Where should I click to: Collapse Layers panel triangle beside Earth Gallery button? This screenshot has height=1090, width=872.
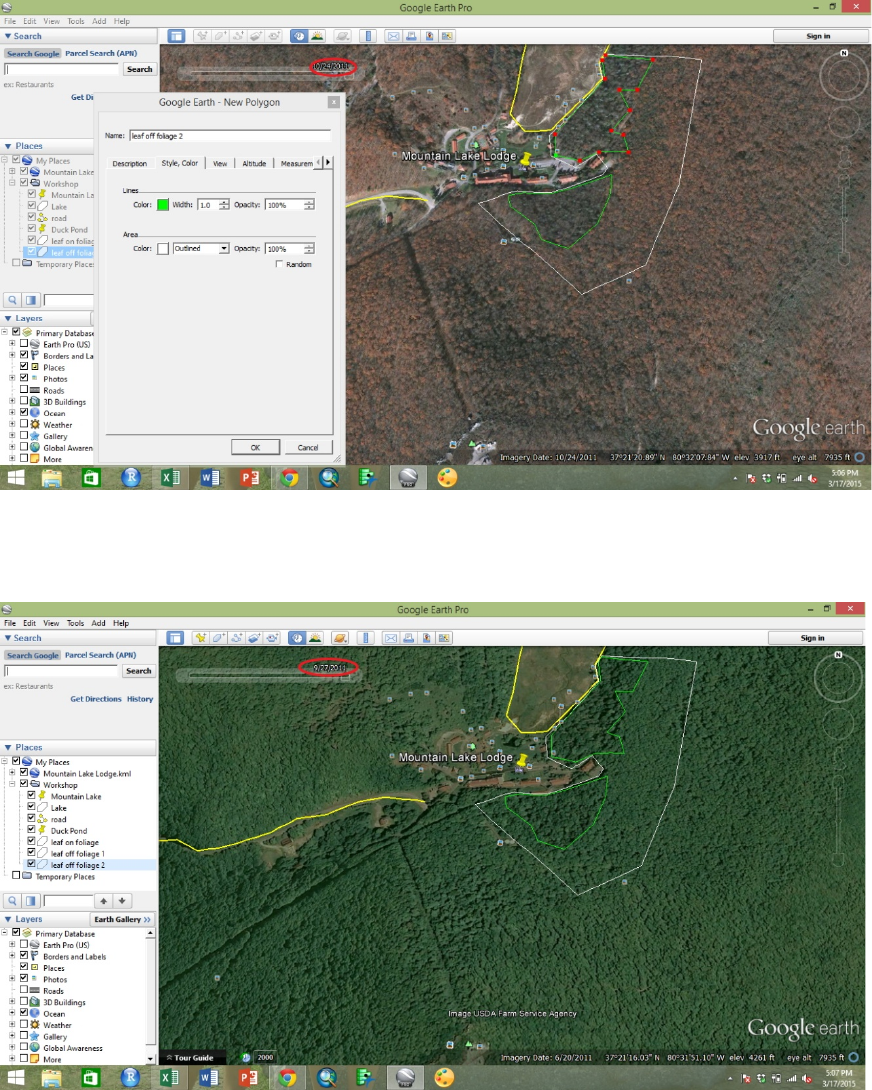click(x=8, y=919)
